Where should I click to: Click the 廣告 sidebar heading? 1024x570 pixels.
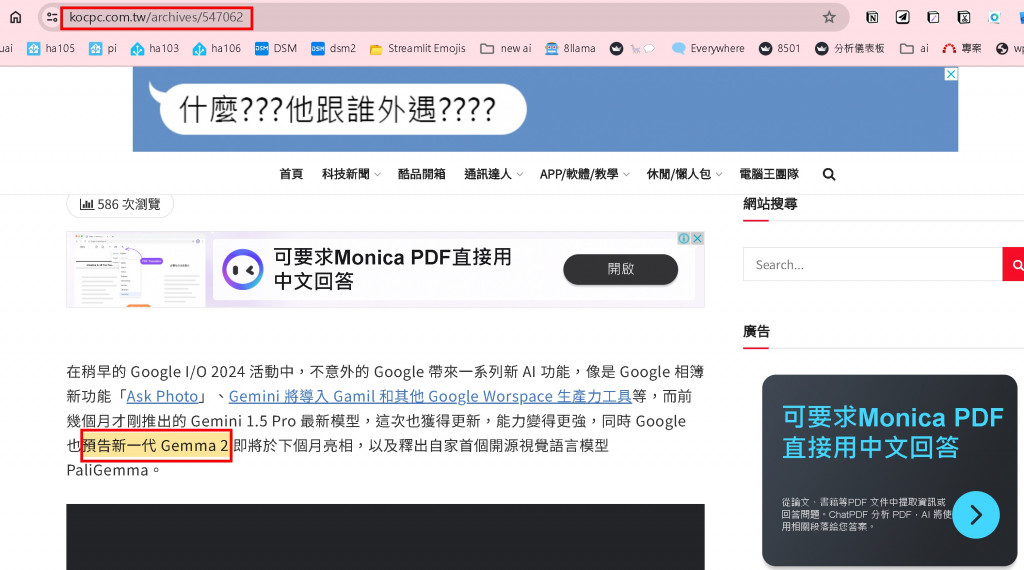click(756, 331)
